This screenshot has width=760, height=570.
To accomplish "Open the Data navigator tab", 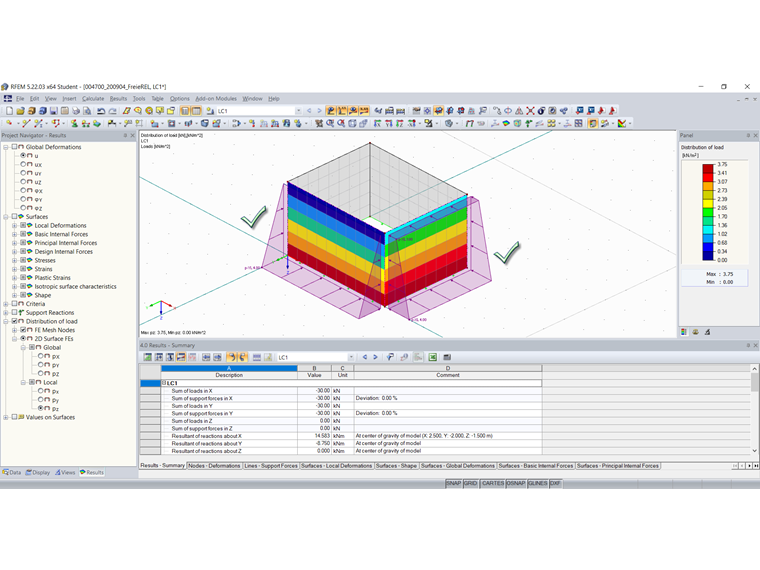I will pos(12,473).
